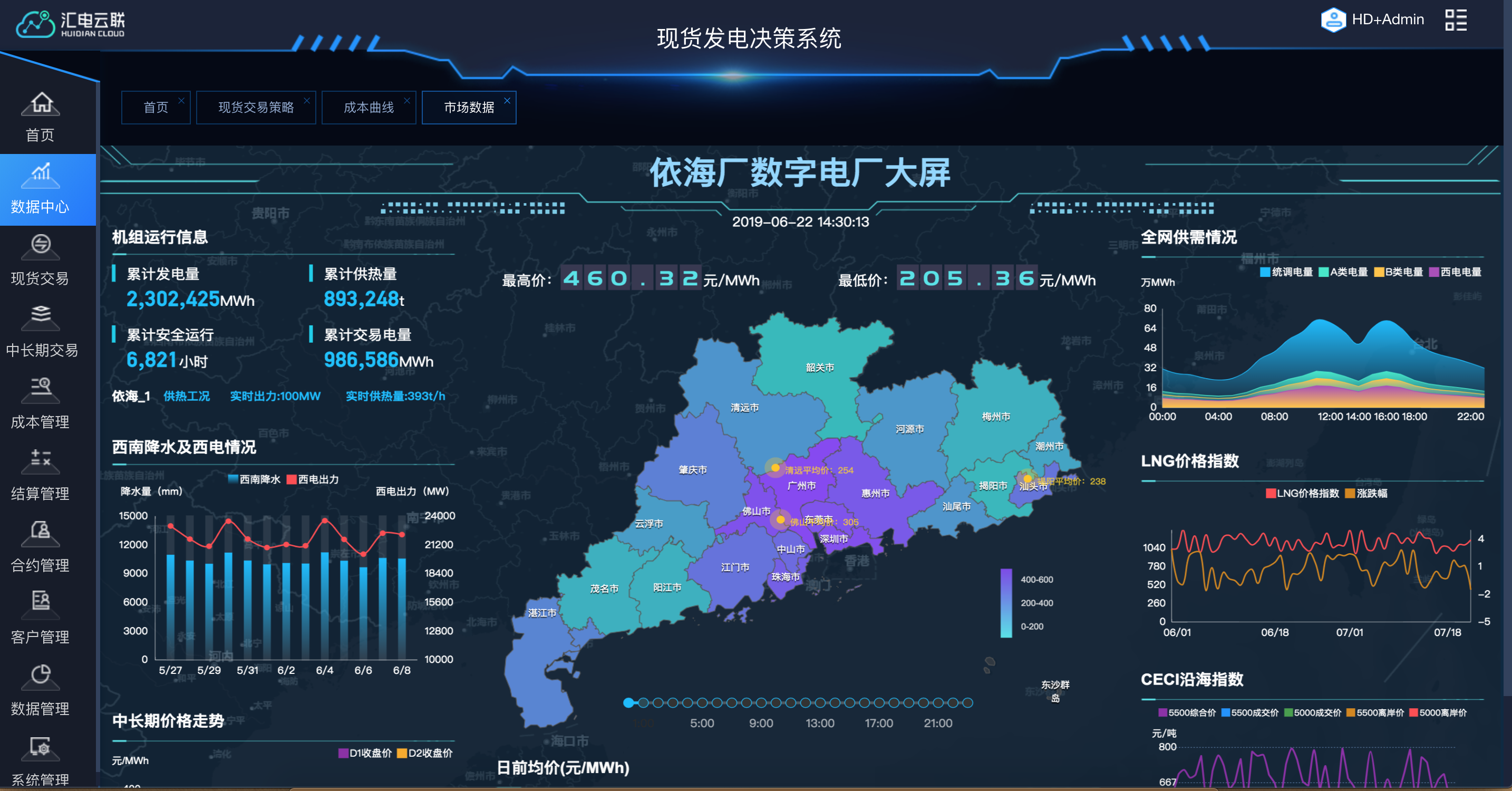Viewport: 1512px width, 791px height.
Task: Click the 实时出力:100MW link
Action: (x=275, y=396)
